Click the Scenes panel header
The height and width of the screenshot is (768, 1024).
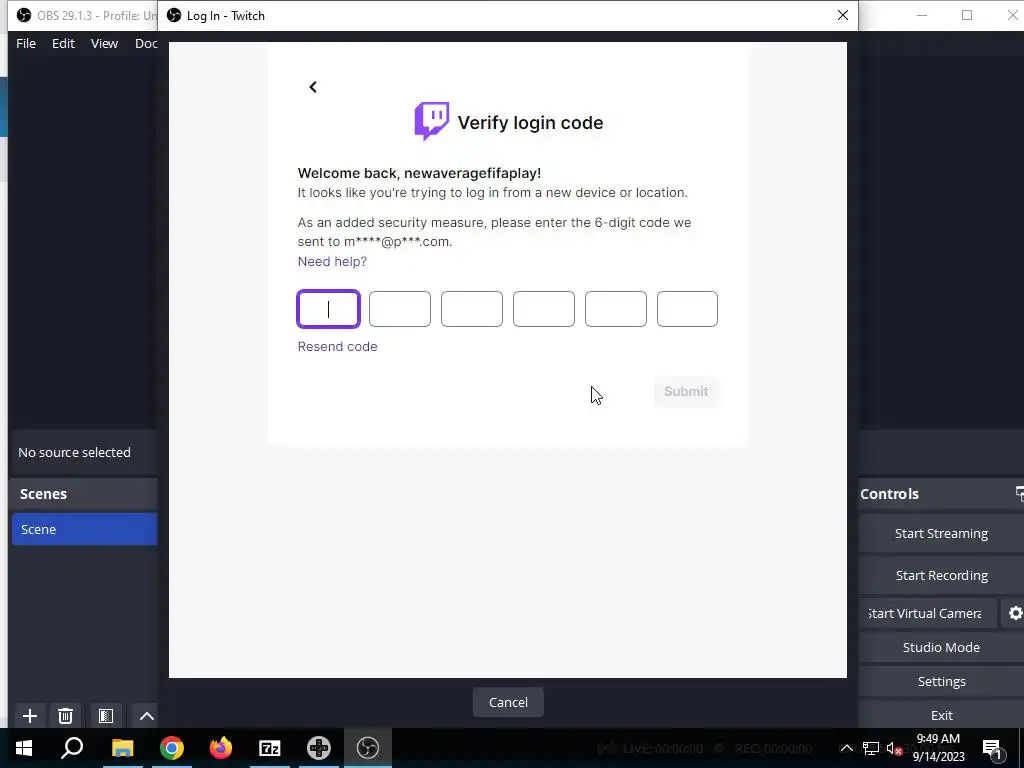click(x=84, y=494)
